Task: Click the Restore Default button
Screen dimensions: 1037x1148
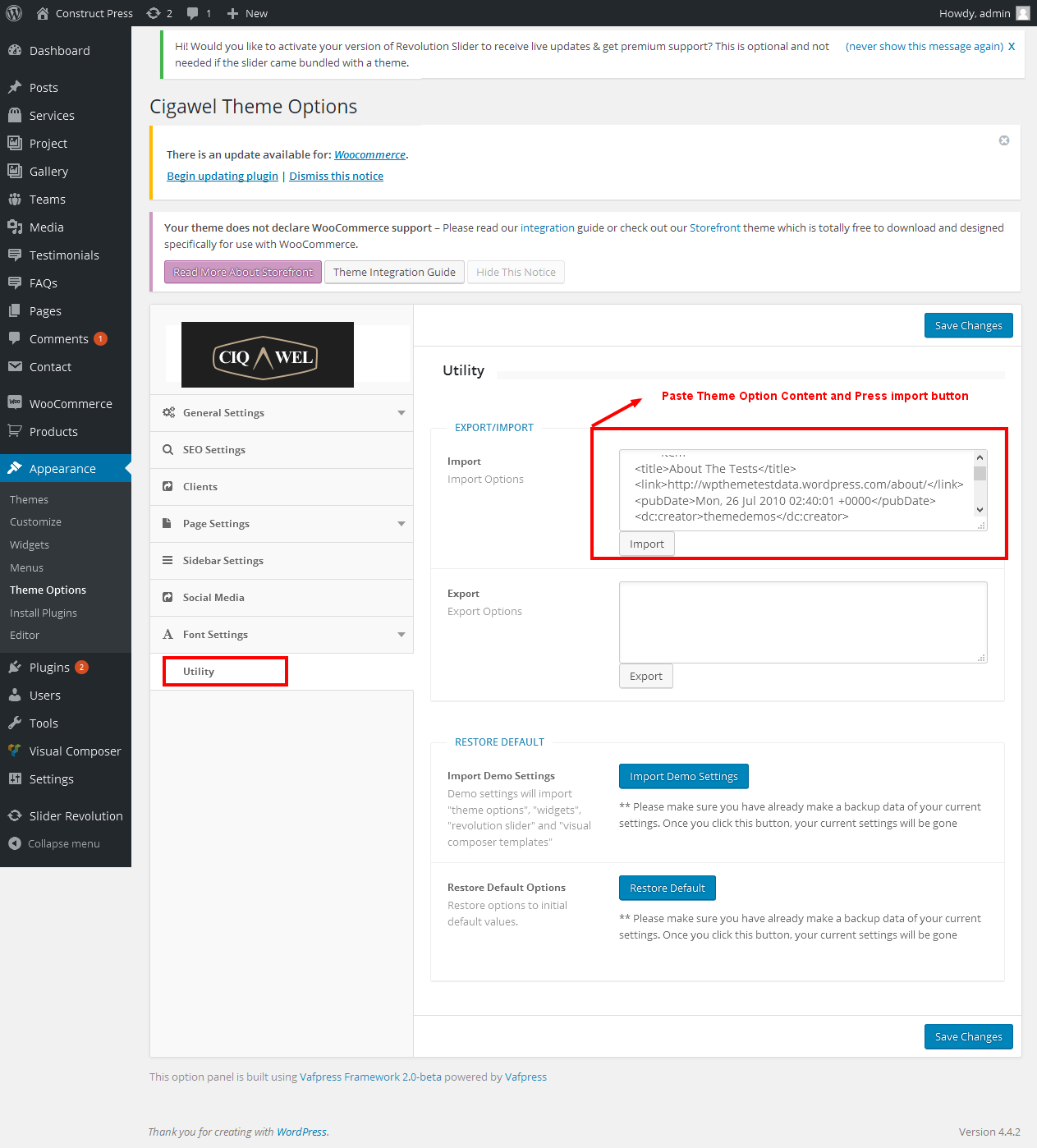Action: pyautogui.click(x=667, y=888)
